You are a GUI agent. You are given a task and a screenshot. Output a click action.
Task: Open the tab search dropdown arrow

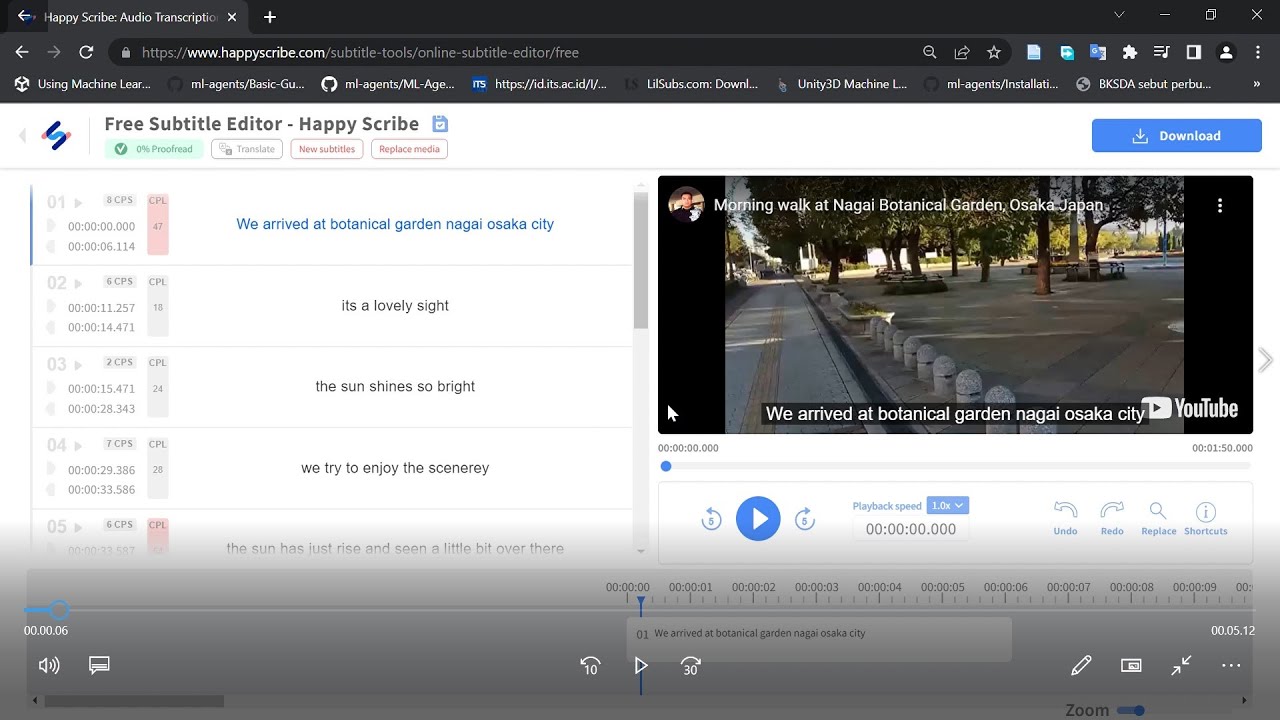[x=1119, y=15]
